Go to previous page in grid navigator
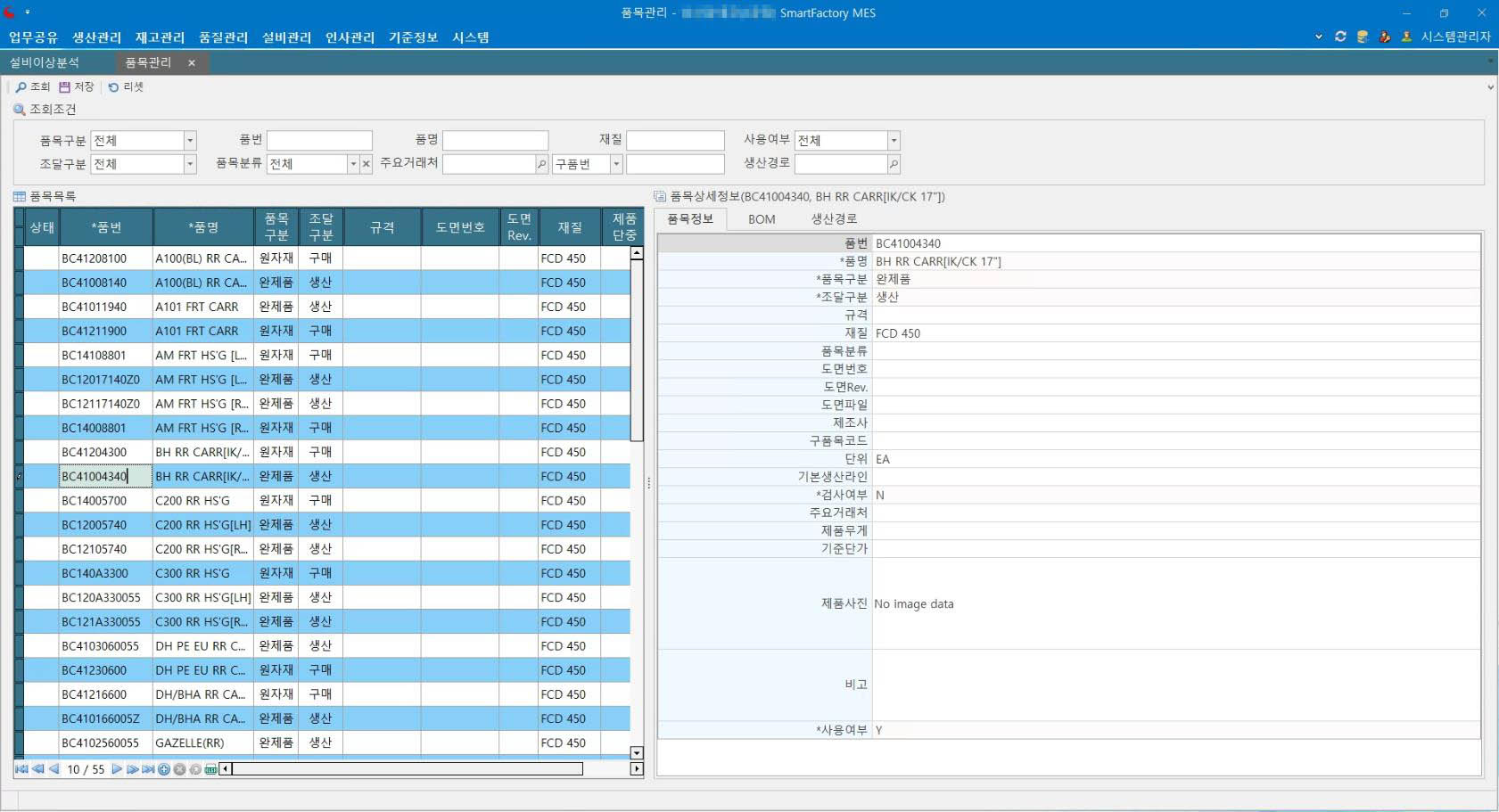This screenshot has width=1499, height=812. [38, 769]
